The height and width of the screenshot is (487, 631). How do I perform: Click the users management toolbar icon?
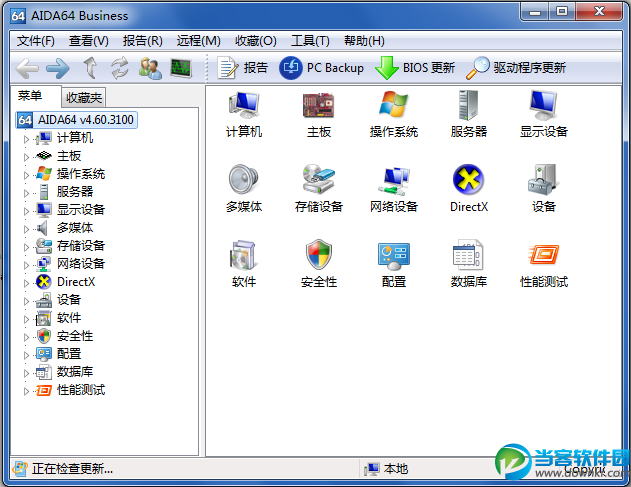(x=150, y=68)
